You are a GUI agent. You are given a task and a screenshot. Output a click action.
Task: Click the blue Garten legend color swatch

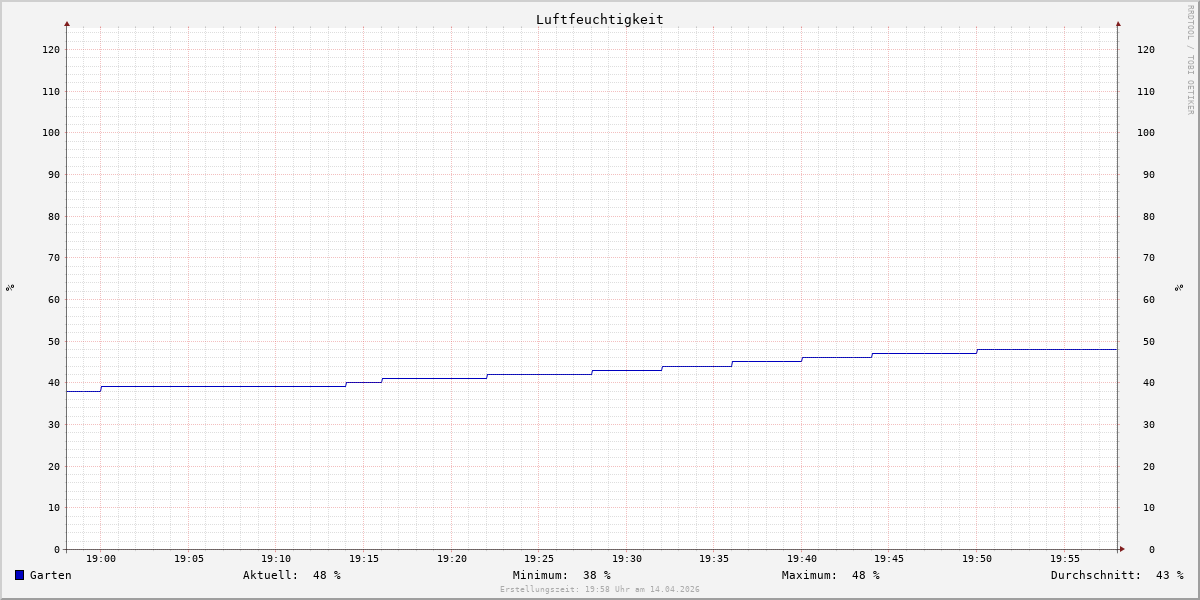tap(19, 575)
